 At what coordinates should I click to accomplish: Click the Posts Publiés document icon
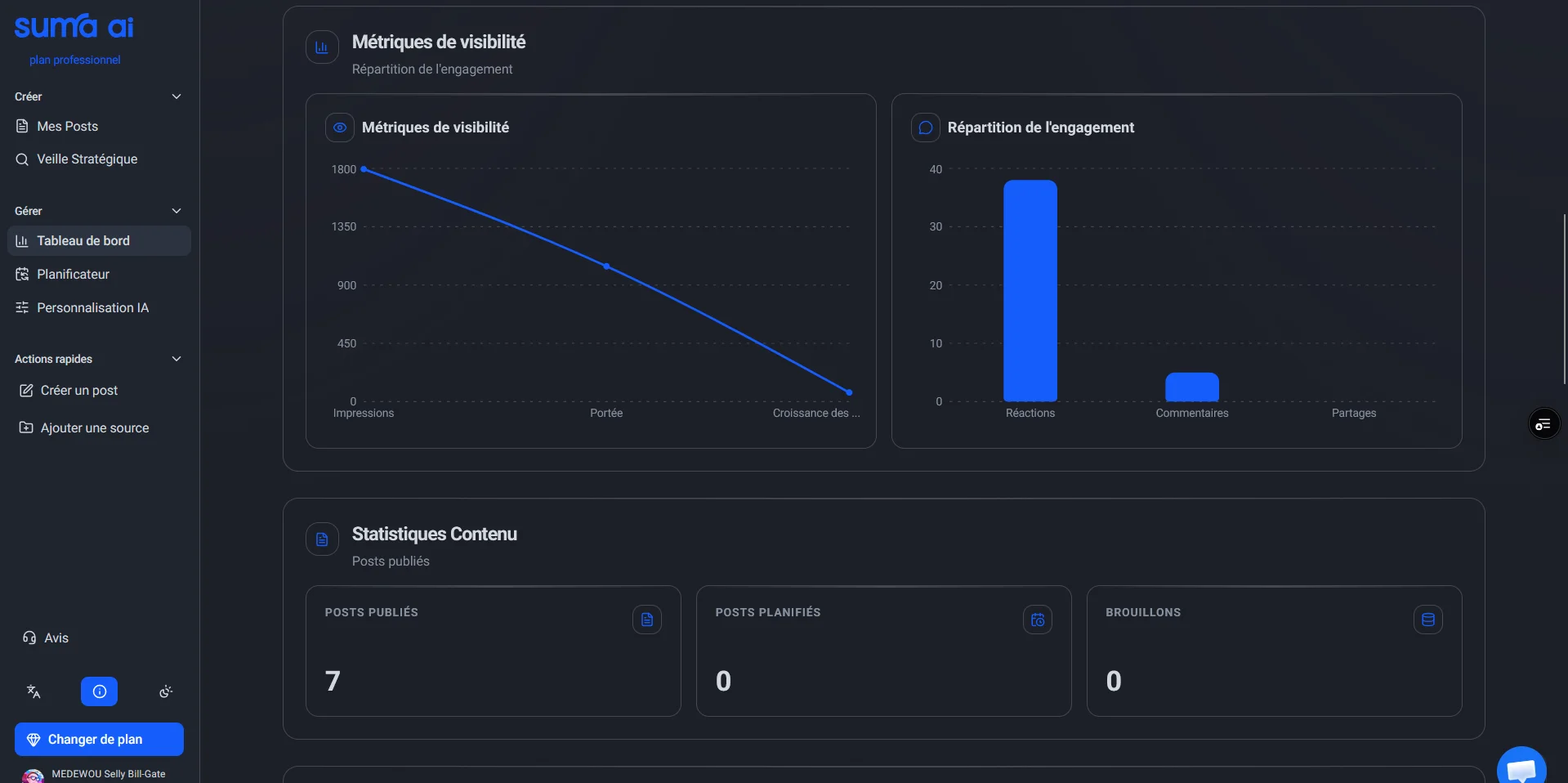(x=646, y=620)
